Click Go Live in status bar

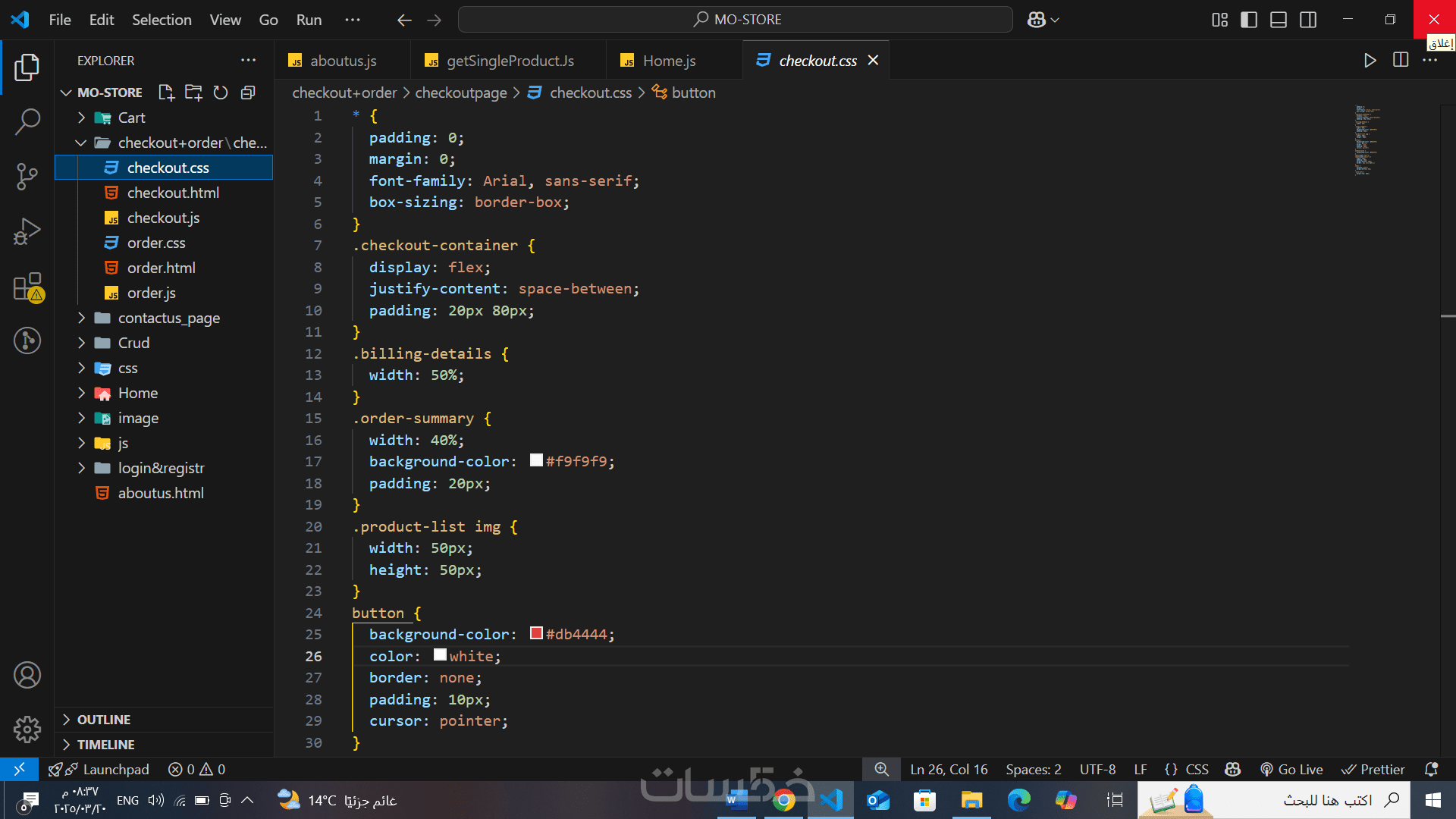[1291, 769]
